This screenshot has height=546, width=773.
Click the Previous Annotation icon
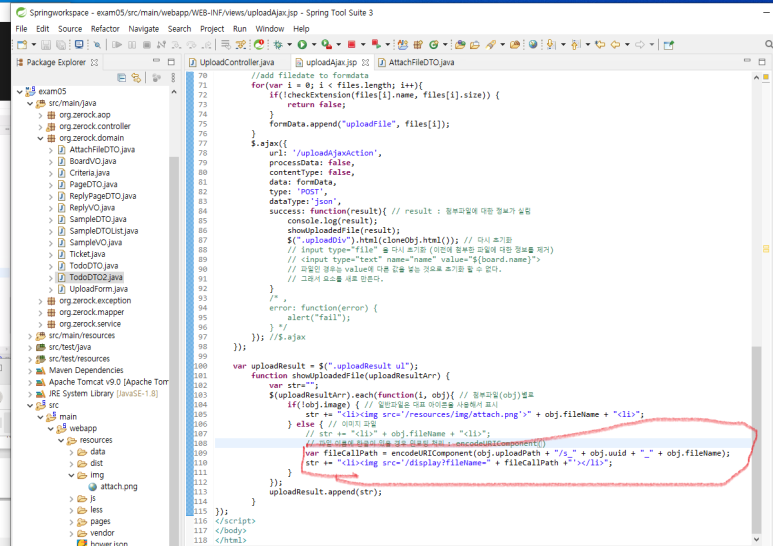[575, 45]
